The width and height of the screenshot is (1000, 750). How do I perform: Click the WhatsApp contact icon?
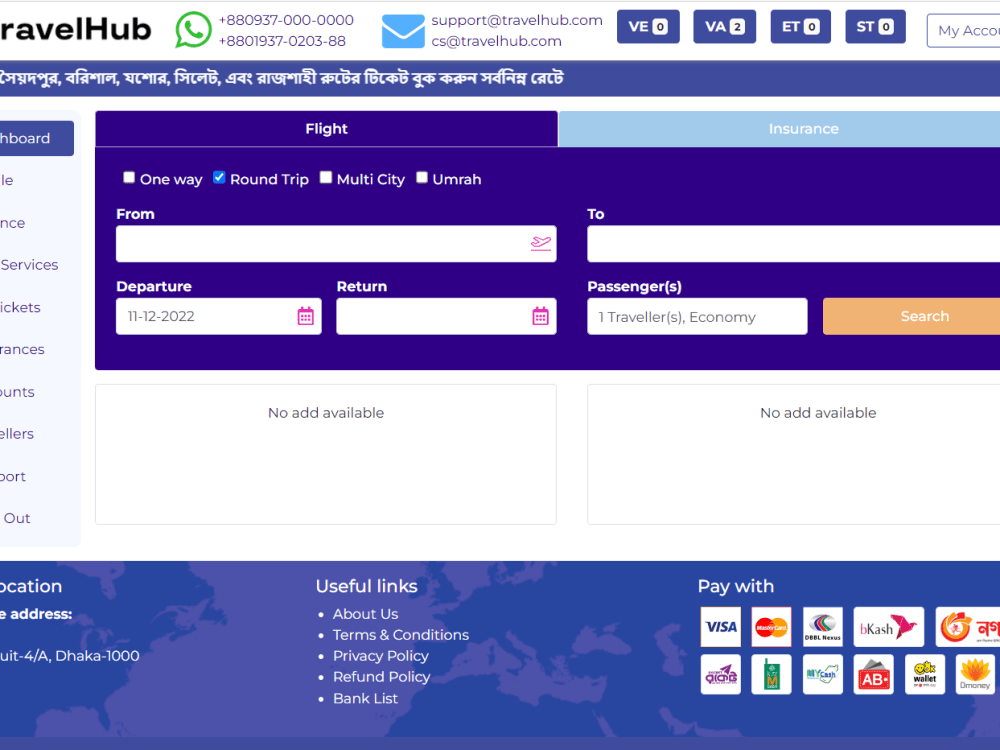point(193,29)
